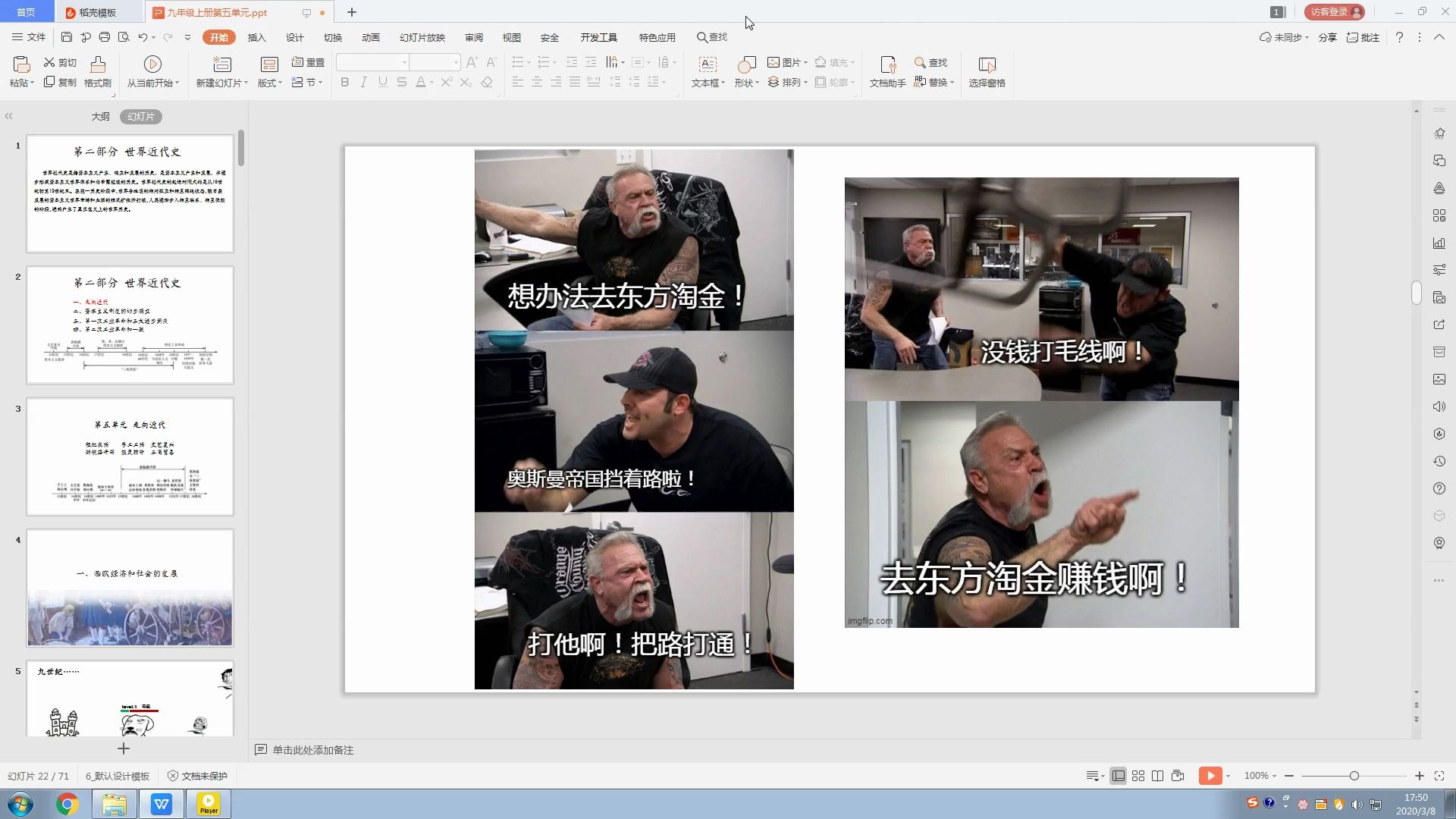The height and width of the screenshot is (819, 1456).
Task: Open the Layout (版式) icon
Action: pyautogui.click(x=269, y=64)
